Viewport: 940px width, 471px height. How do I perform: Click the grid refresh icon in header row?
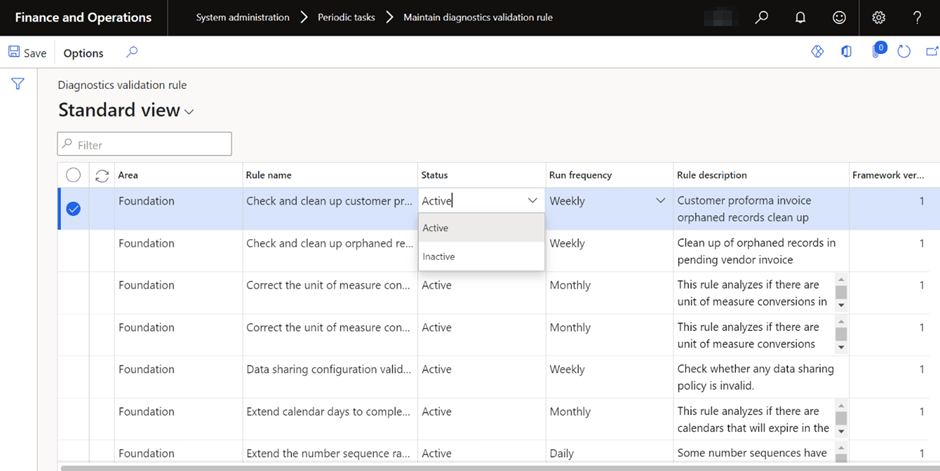pos(101,176)
